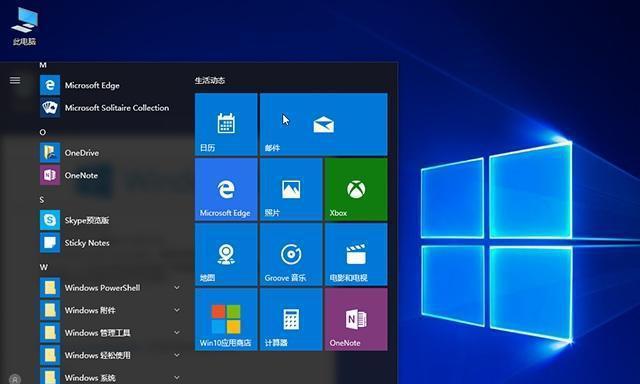Click the Skype预览版 icon
This screenshot has height=384, width=640.
[50, 220]
